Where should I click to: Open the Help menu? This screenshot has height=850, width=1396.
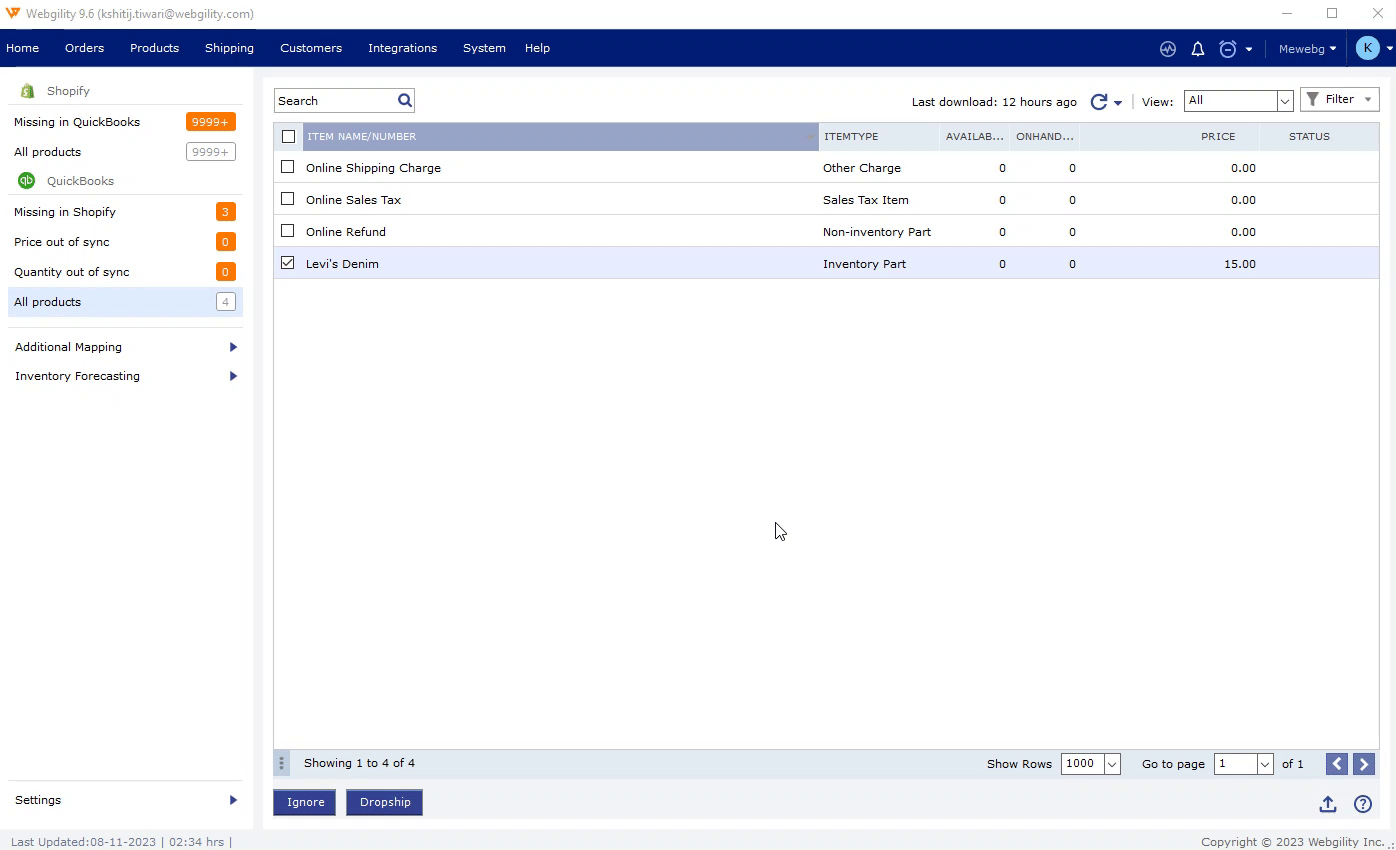pyautogui.click(x=537, y=48)
